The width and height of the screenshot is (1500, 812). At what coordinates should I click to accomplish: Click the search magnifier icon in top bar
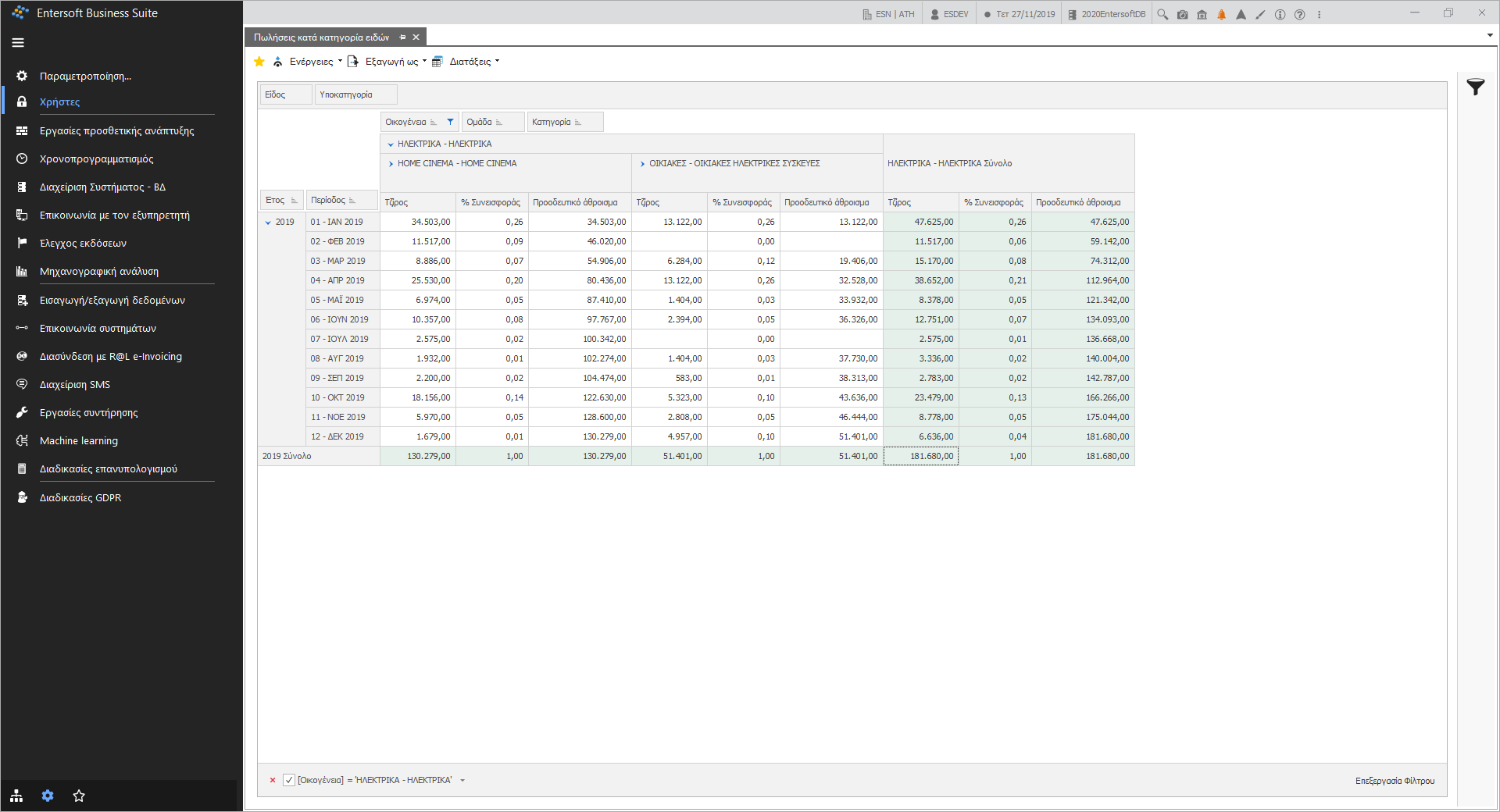[1162, 14]
